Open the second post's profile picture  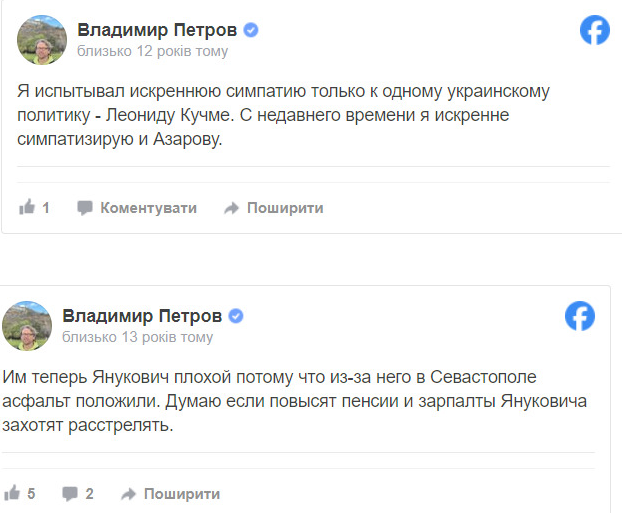pyautogui.click(x=27, y=326)
